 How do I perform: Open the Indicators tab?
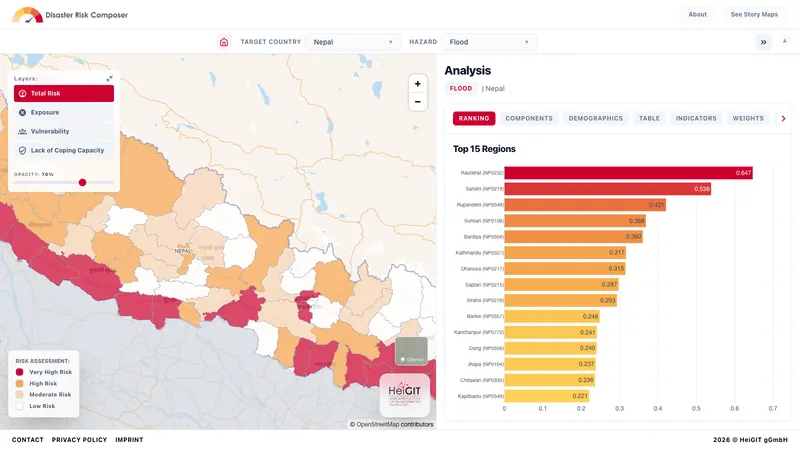(x=696, y=118)
